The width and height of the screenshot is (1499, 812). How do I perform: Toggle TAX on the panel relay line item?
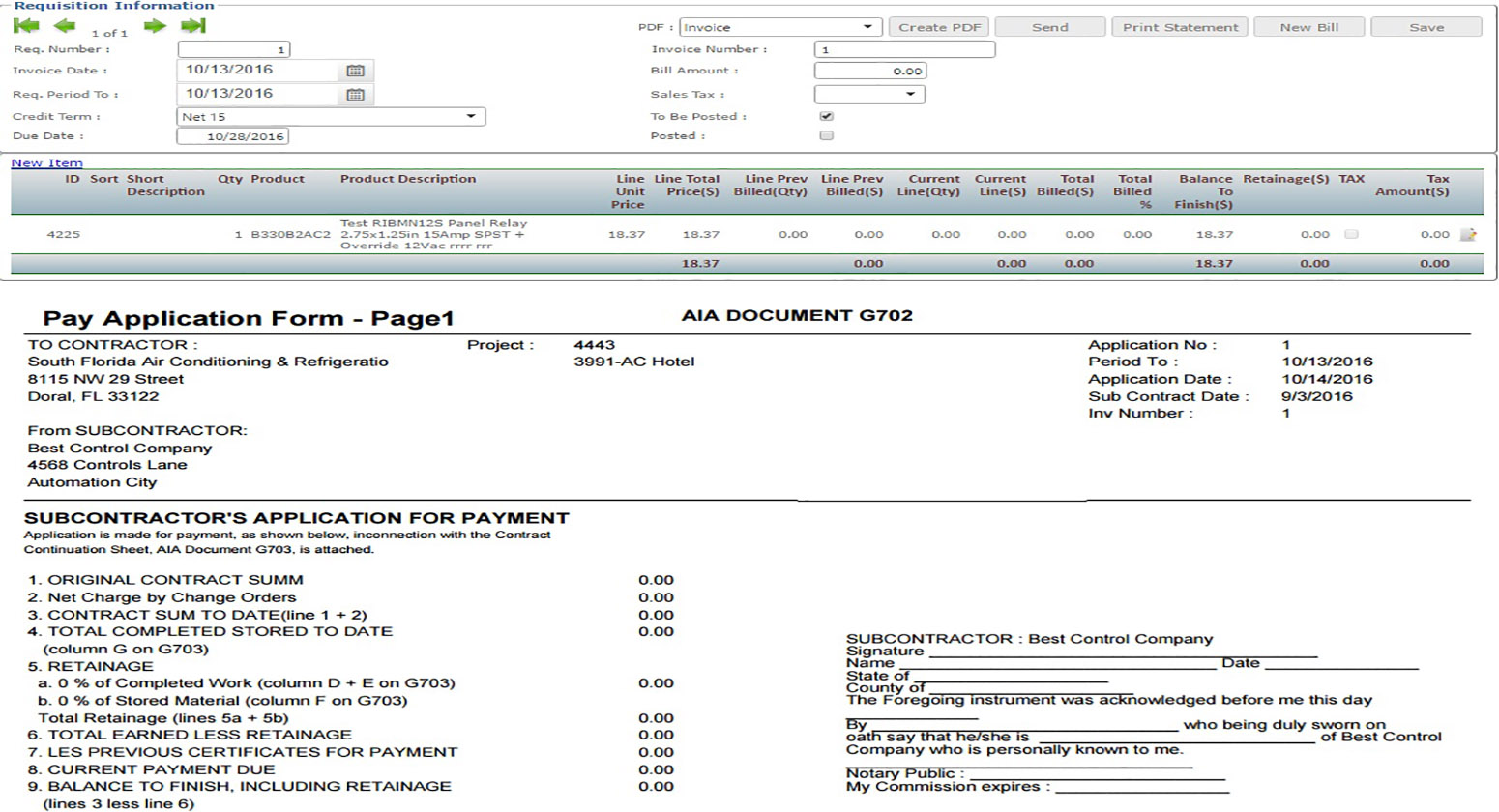tap(1351, 233)
